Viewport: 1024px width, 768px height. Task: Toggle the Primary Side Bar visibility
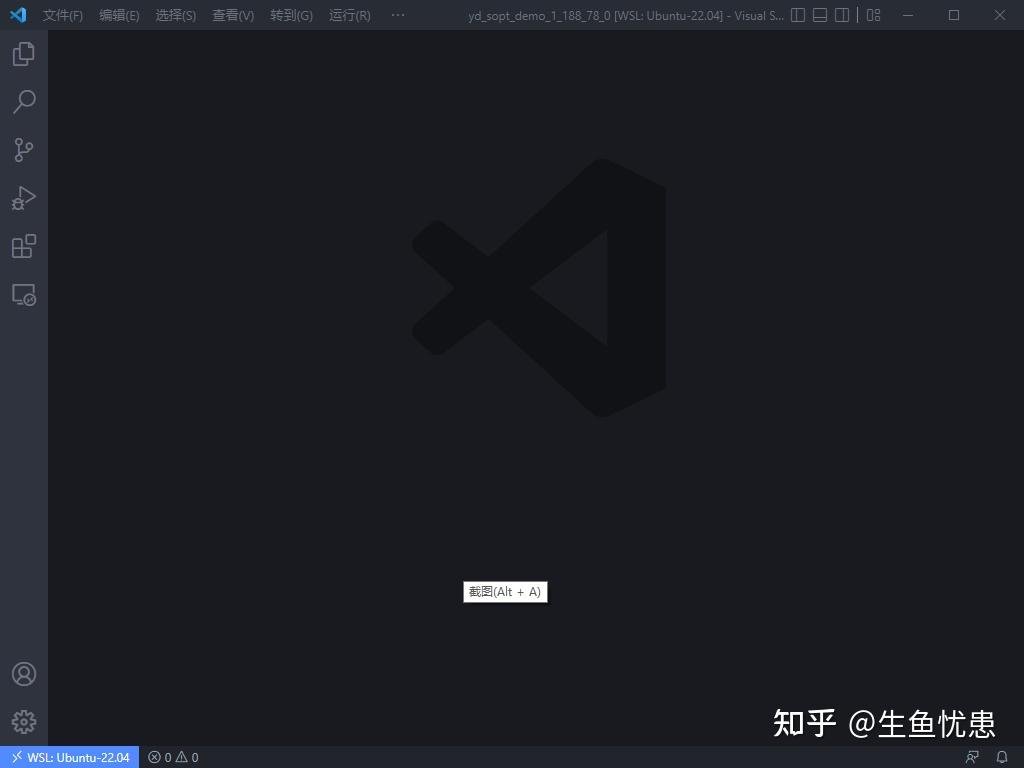pos(796,15)
